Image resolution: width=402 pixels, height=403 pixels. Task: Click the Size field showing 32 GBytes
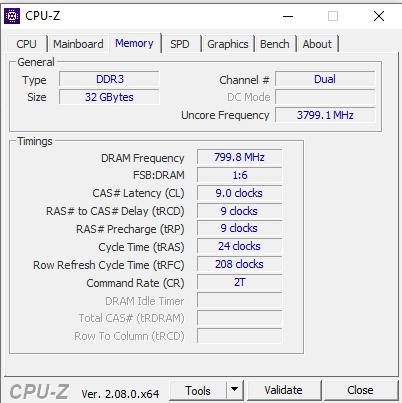109,97
